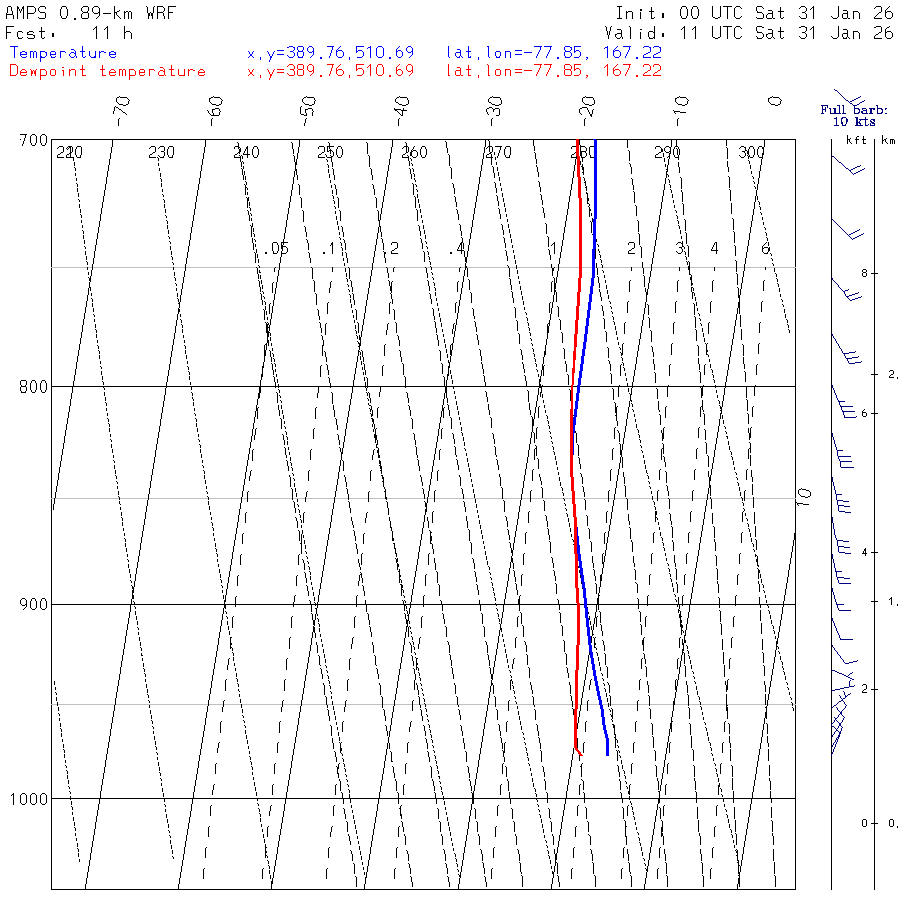Click the 800 pressure level label
The image size is (900, 900).
pos(33,387)
